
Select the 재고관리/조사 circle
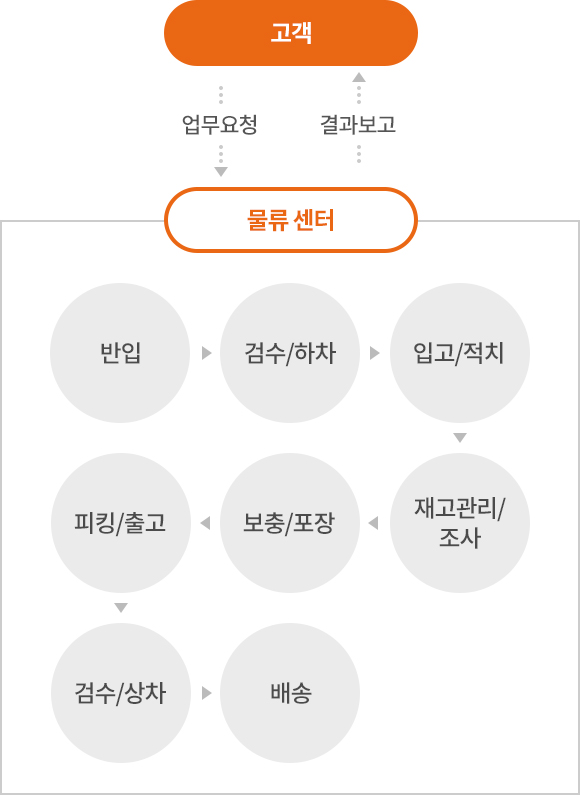(x=460, y=523)
